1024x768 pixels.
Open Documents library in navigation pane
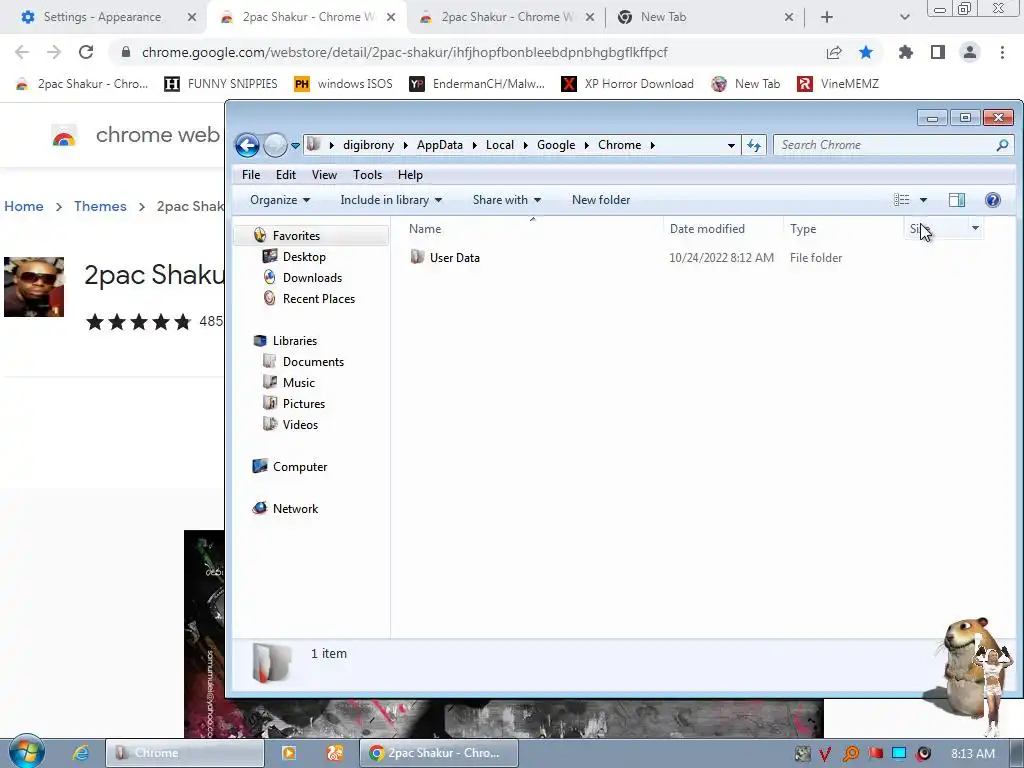[313, 362]
